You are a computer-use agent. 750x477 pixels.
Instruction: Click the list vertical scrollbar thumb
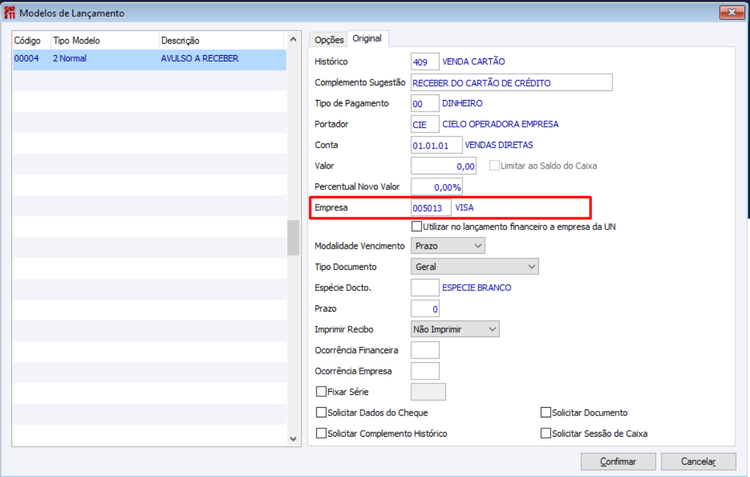click(293, 238)
